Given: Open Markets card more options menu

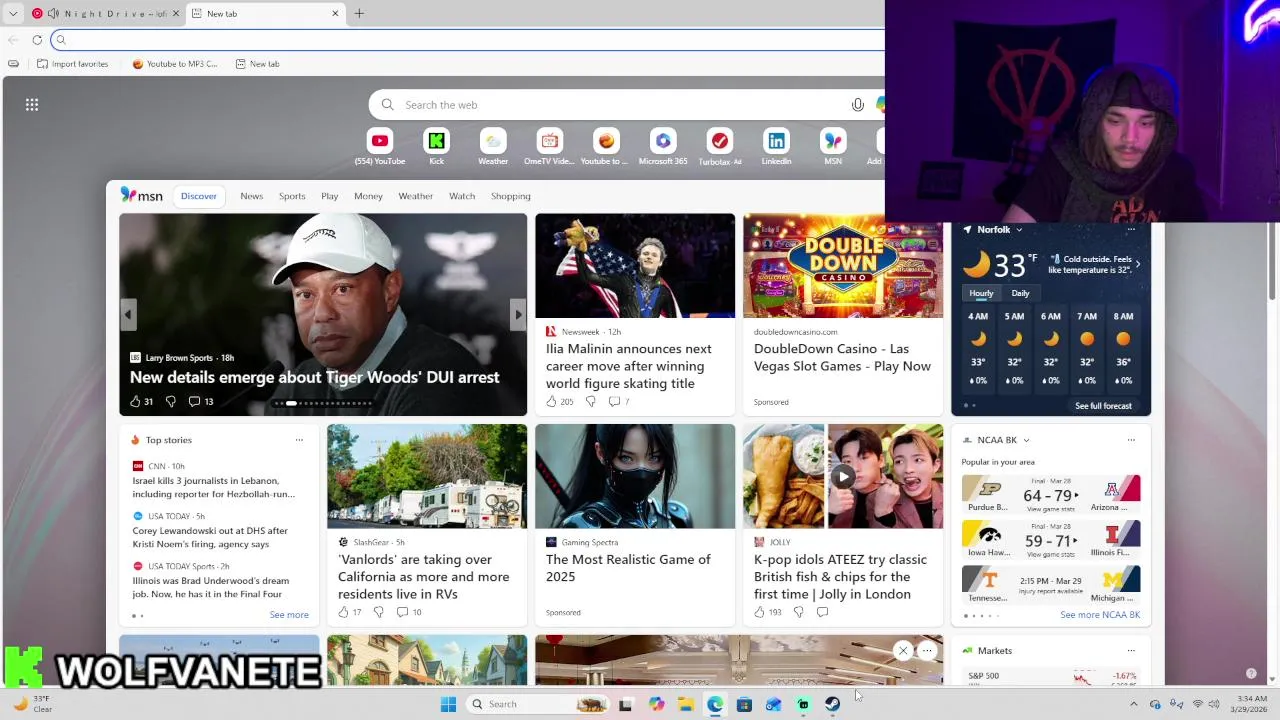Looking at the screenshot, I should coord(1131,650).
